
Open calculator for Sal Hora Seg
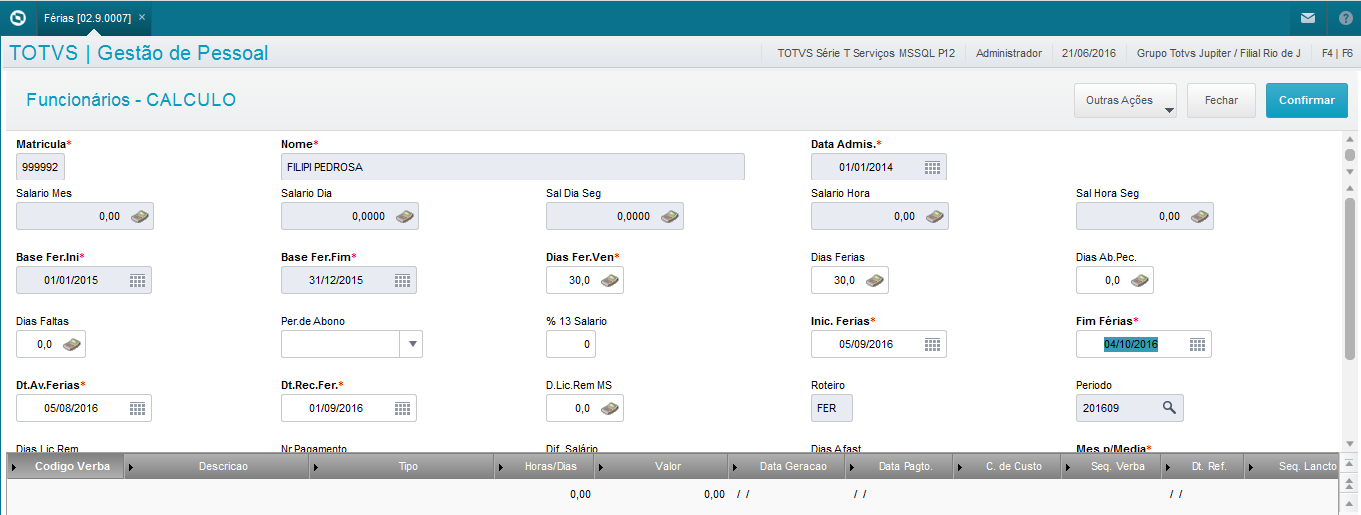coord(1200,216)
